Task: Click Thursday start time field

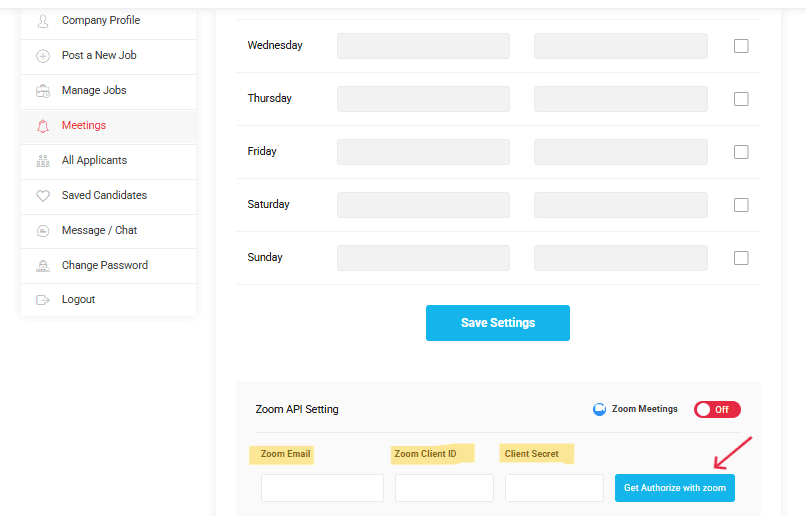Action: pos(424,99)
